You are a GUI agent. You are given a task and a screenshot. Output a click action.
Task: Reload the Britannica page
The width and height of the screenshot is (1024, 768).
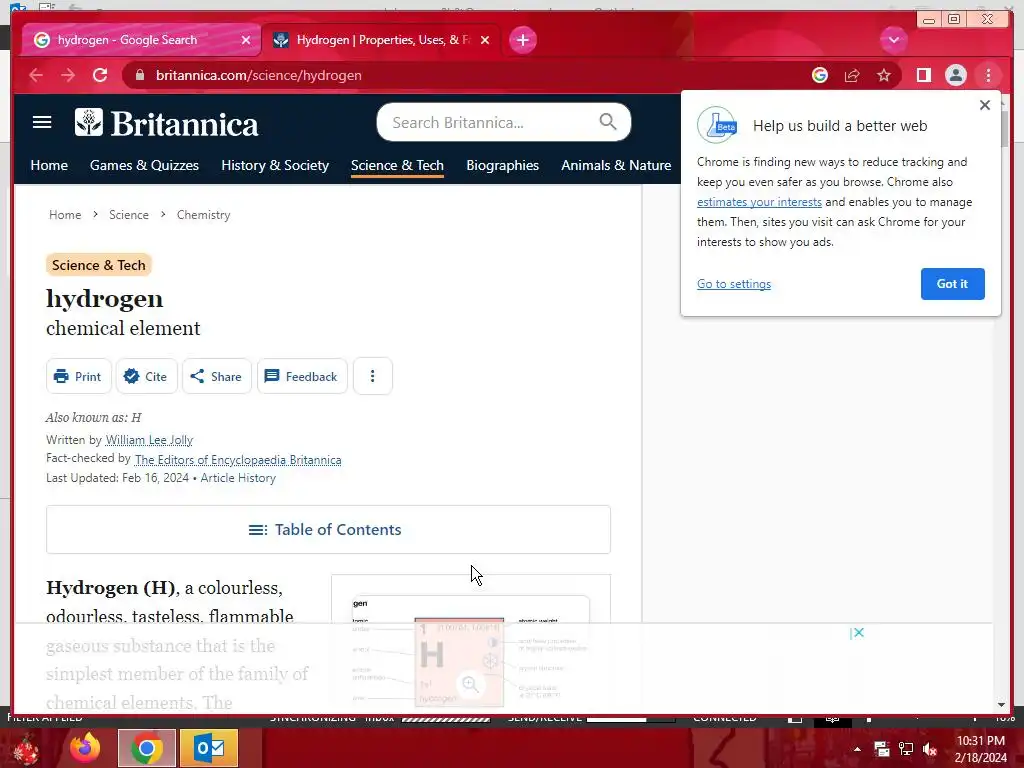(100, 75)
